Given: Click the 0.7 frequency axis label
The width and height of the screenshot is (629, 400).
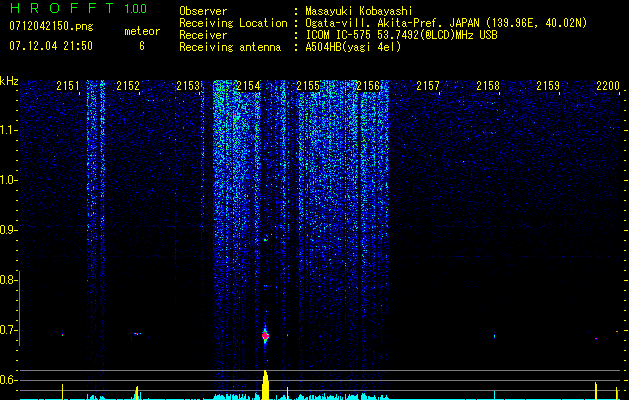Looking at the screenshot, I should [x=9, y=330].
